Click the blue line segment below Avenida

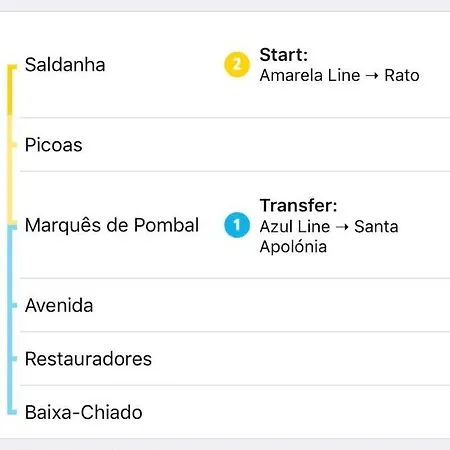(x=10, y=332)
